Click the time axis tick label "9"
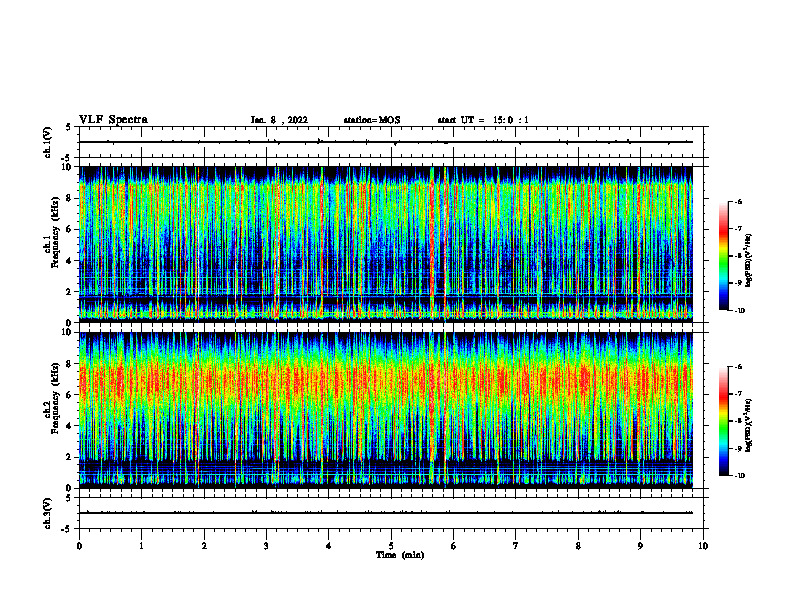This screenshot has width=792, height=612. click(x=640, y=546)
